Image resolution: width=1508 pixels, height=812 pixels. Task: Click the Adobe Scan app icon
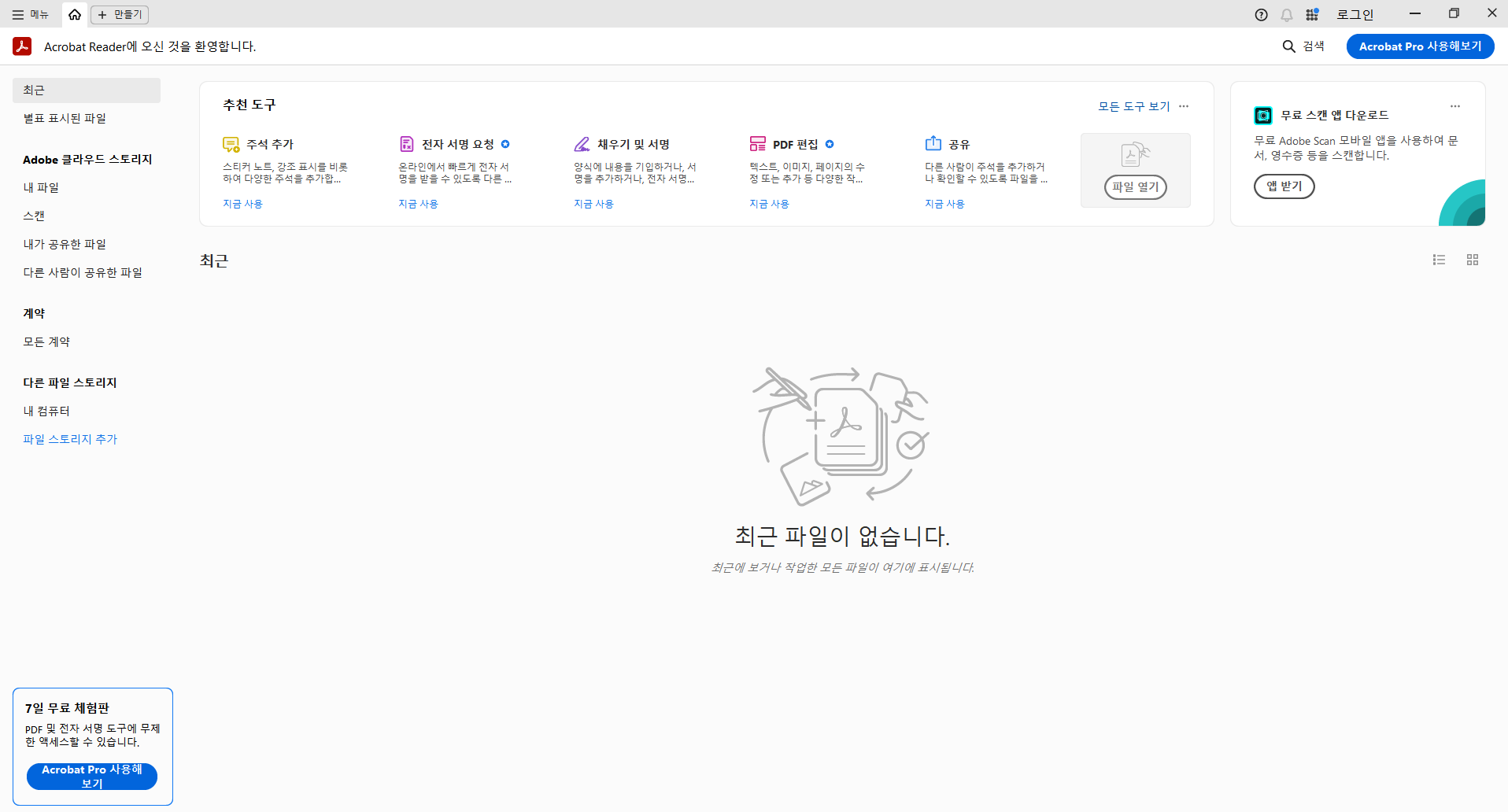[1263, 116]
